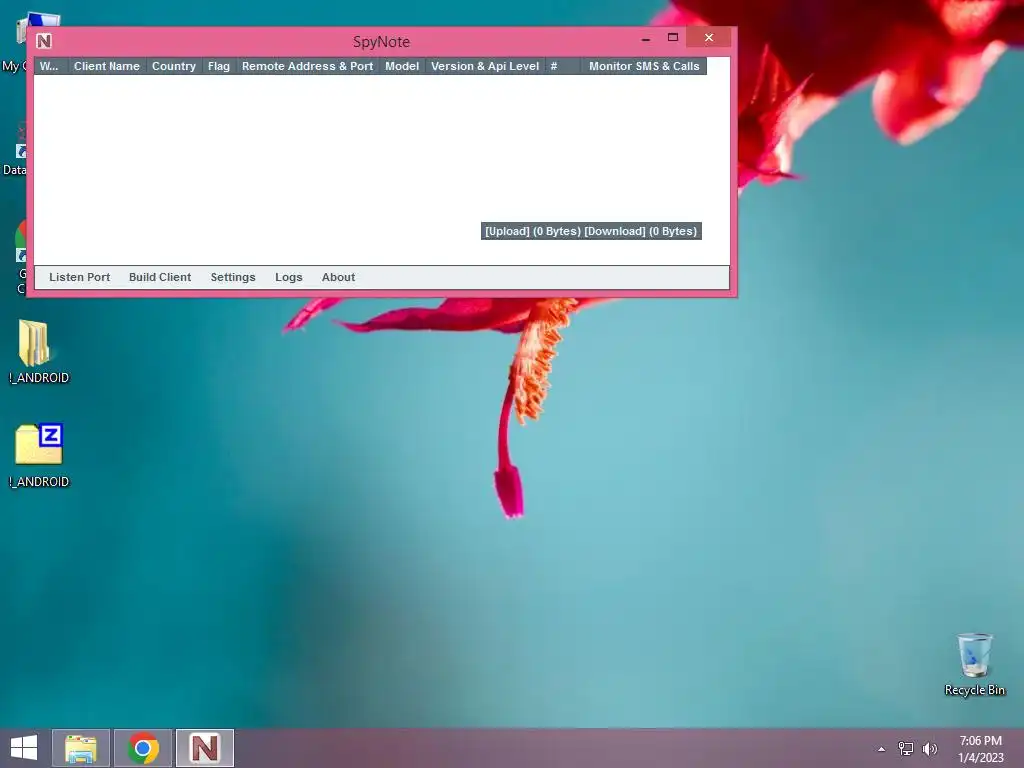Viewport: 1024px width, 768px height.
Task: Maximize the SpyNote window
Action: coord(673,38)
